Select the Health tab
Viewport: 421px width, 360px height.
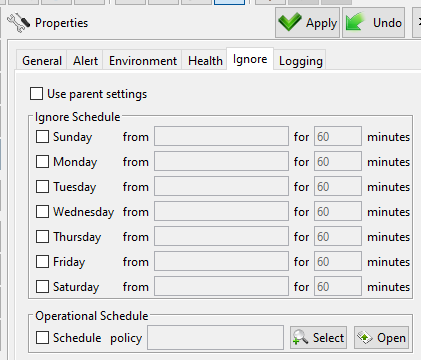coord(205,61)
